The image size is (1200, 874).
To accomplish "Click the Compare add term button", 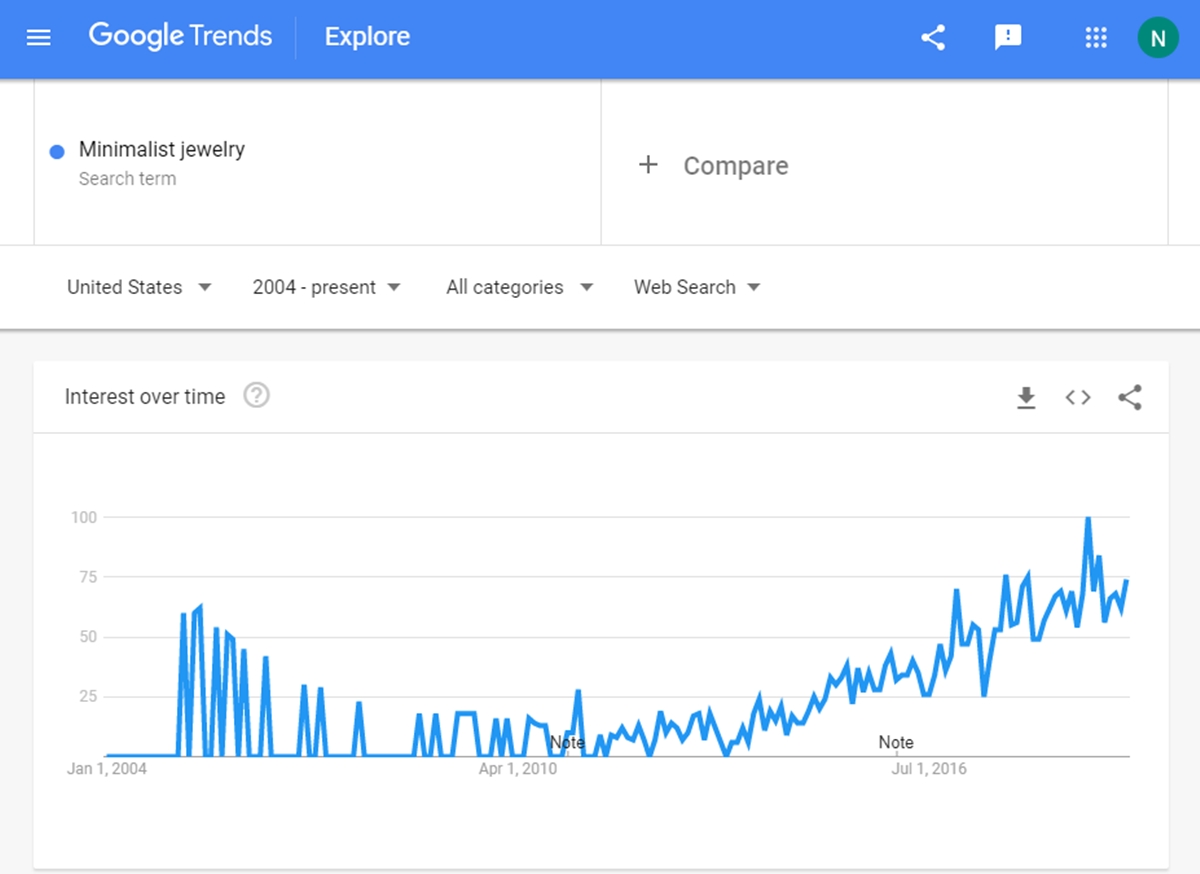I will tap(713, 166).
